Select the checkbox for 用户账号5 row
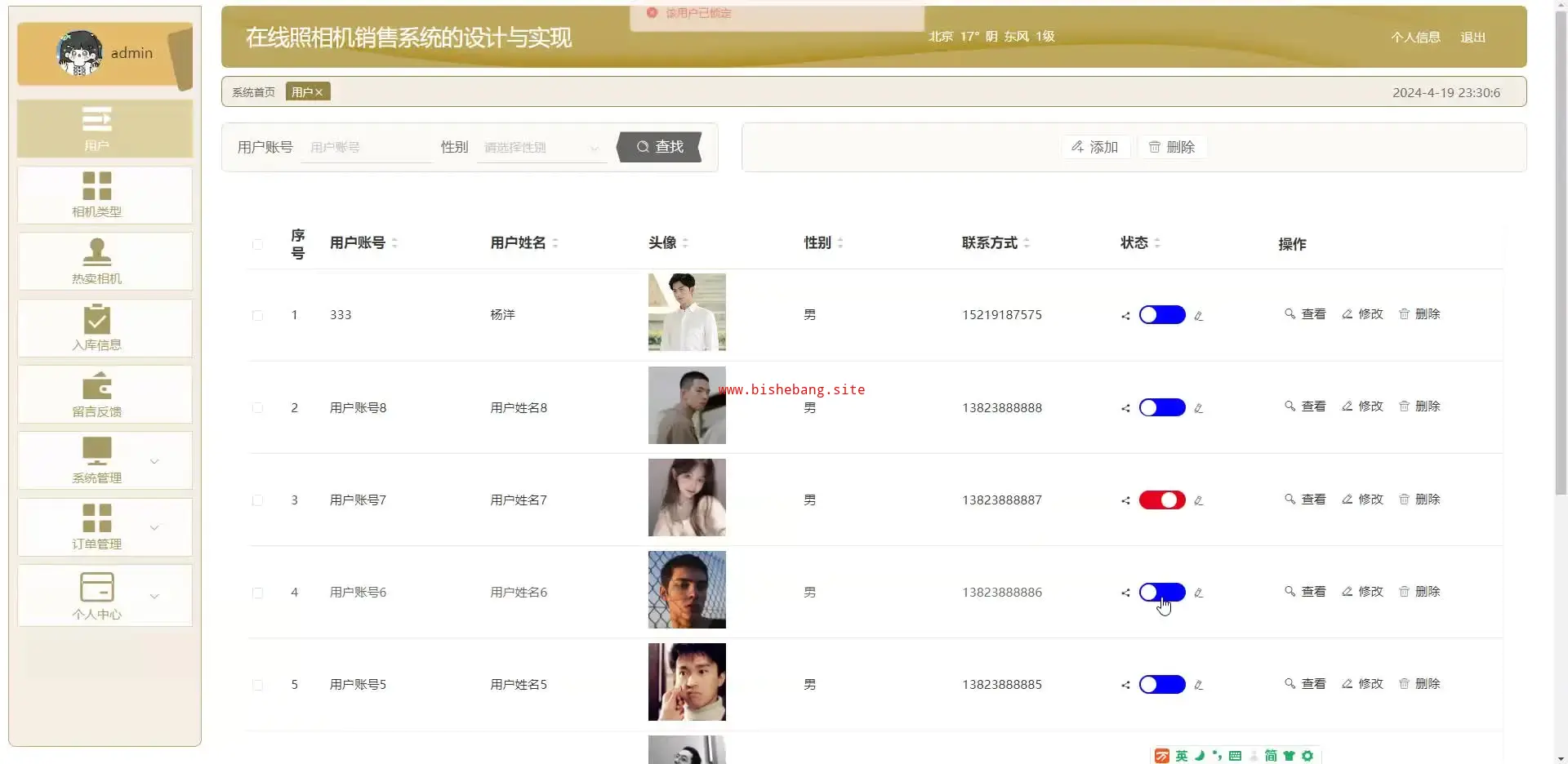Screen dimensions: 1568x764 (257, 685)
